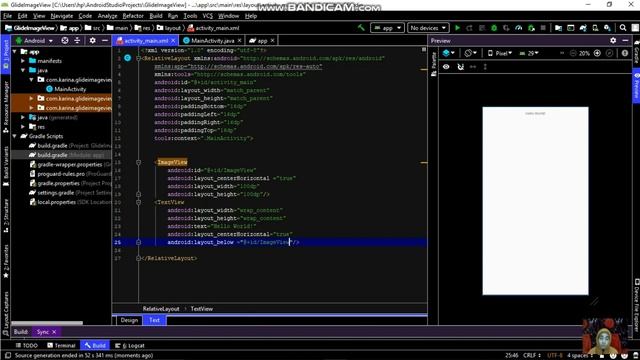The width and height of the screenshot is (640, 360).
Task: Open Preview panel gear settings
Action: [613, 40]
